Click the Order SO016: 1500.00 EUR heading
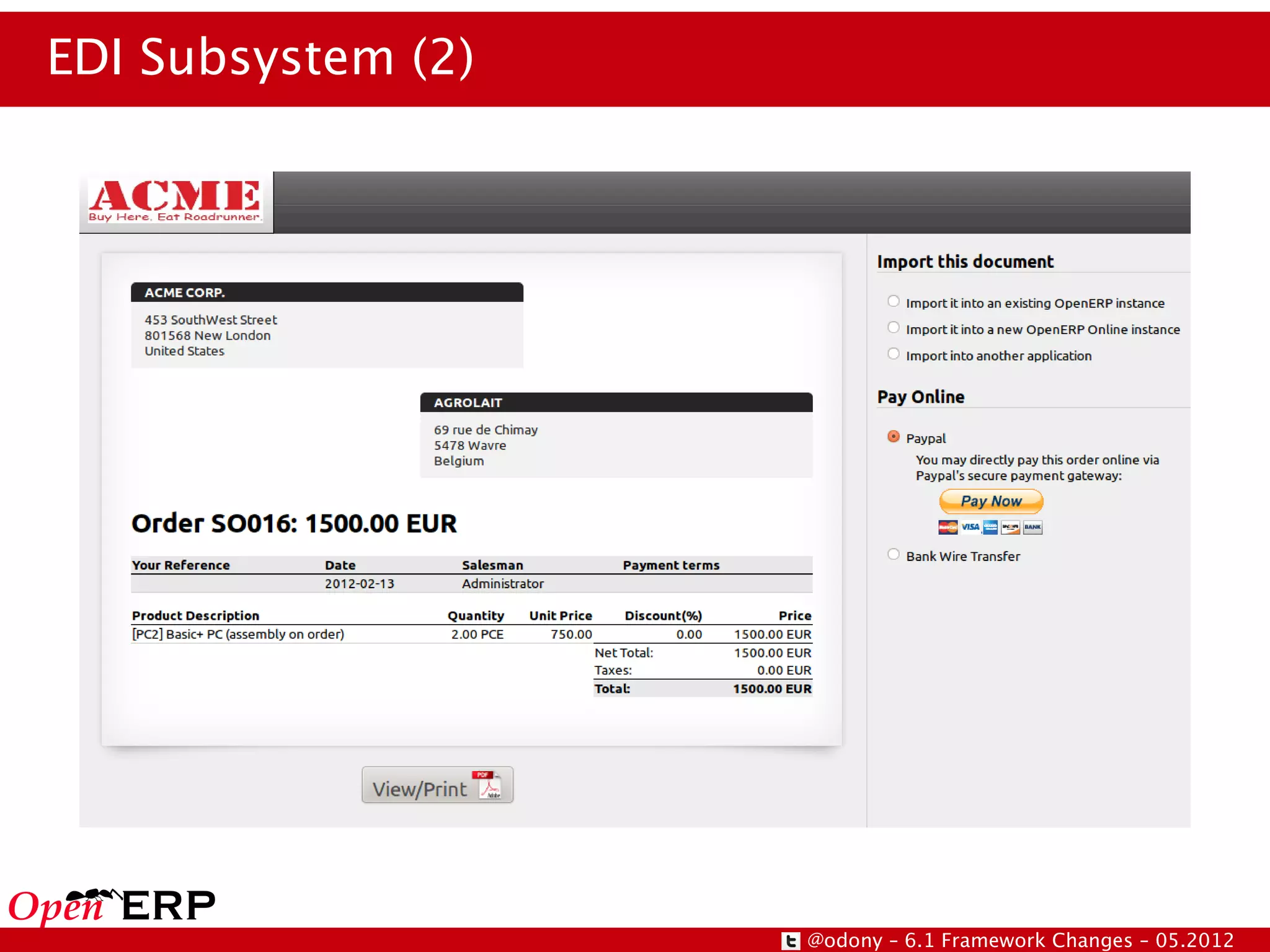Screen dimensions: 1270x952 click(x=294, y=524)
